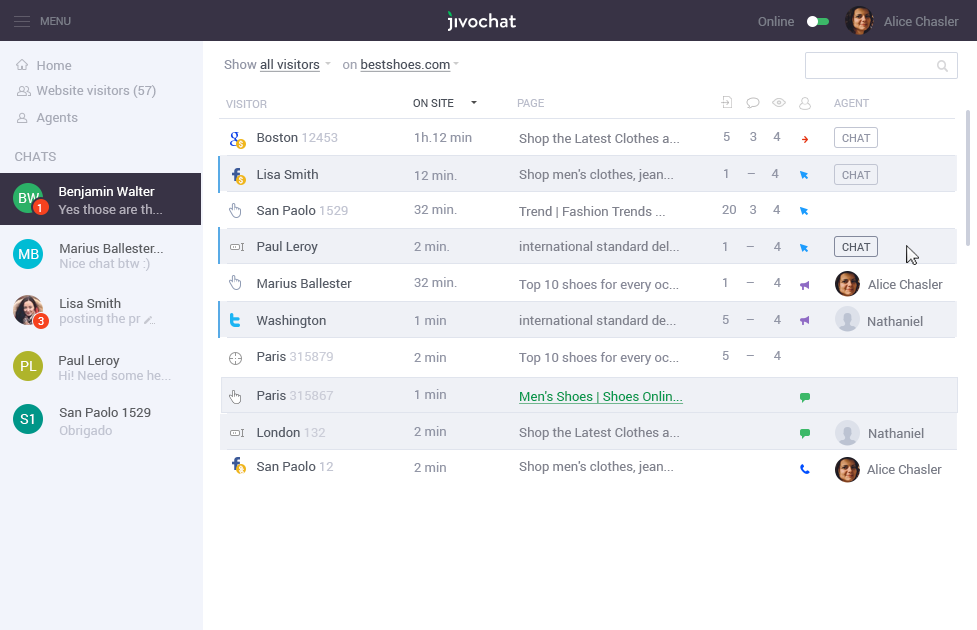This screenshot has width=977, height=630.
Task: Expand the 'all visitors' filter dropdown
Action: (294, 65)
